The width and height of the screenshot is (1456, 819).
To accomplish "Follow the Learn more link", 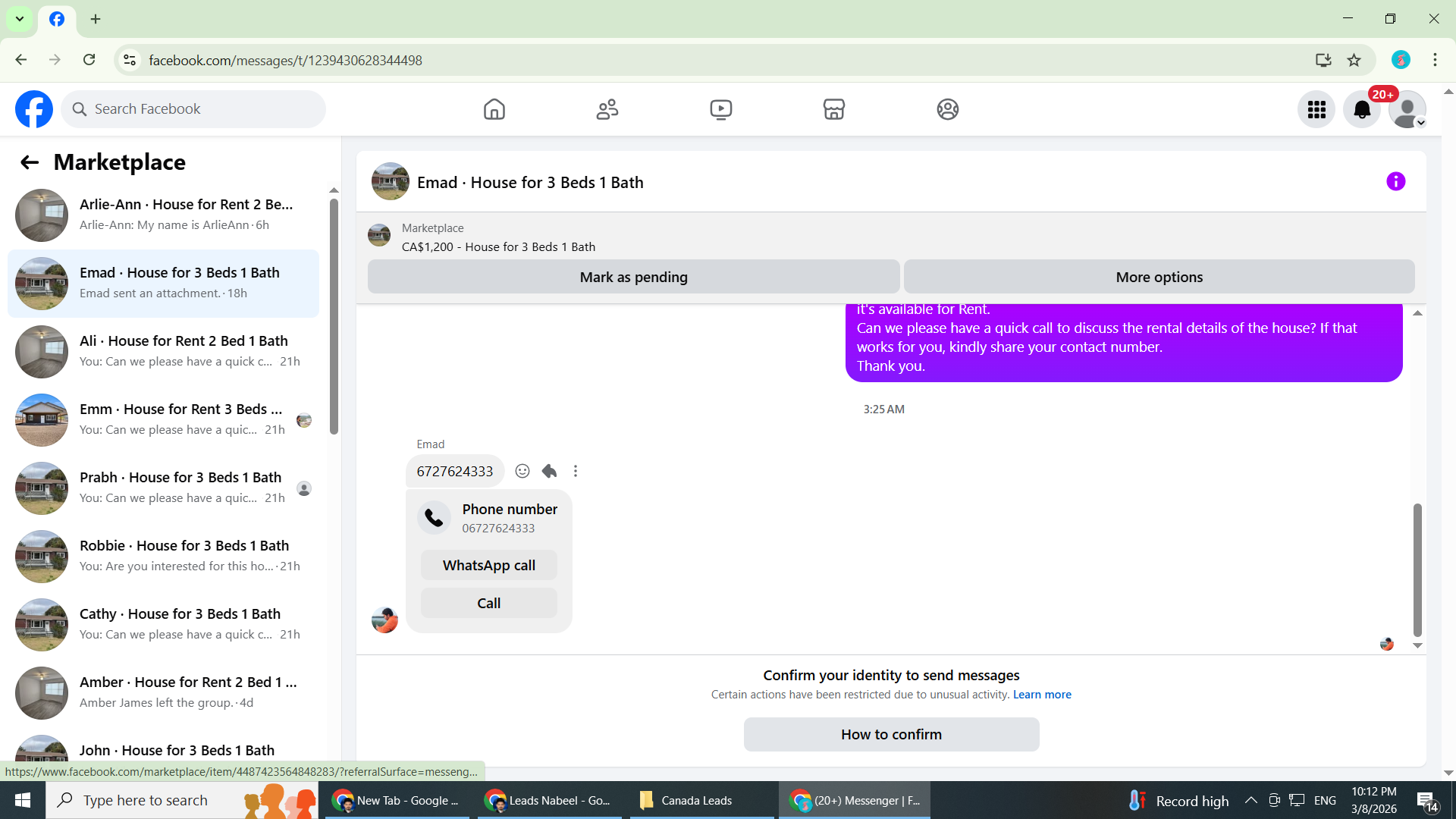I will click(1041, 695).
